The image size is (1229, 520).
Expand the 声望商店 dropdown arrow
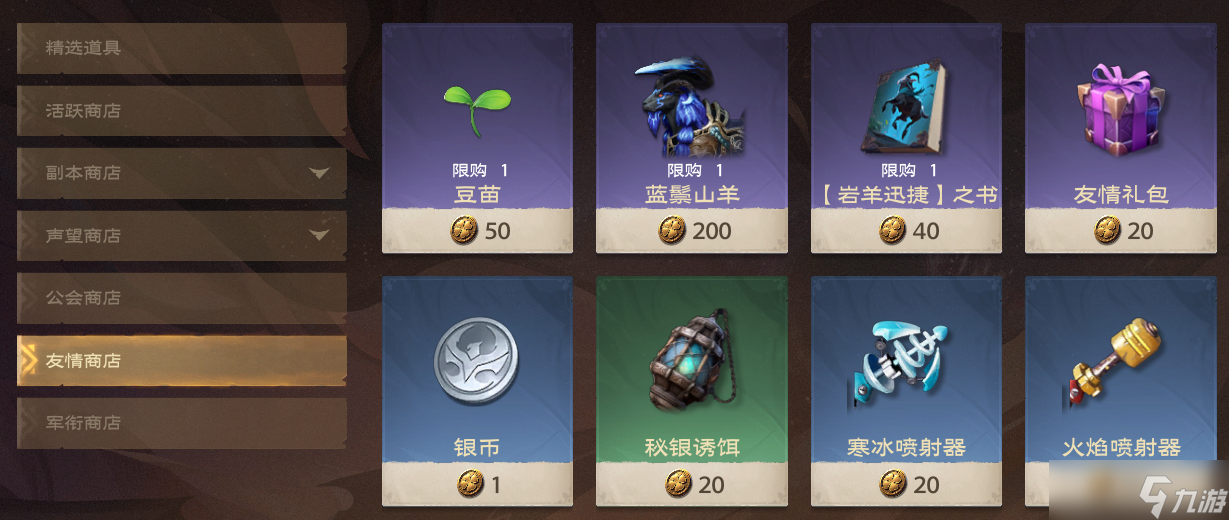319,236
